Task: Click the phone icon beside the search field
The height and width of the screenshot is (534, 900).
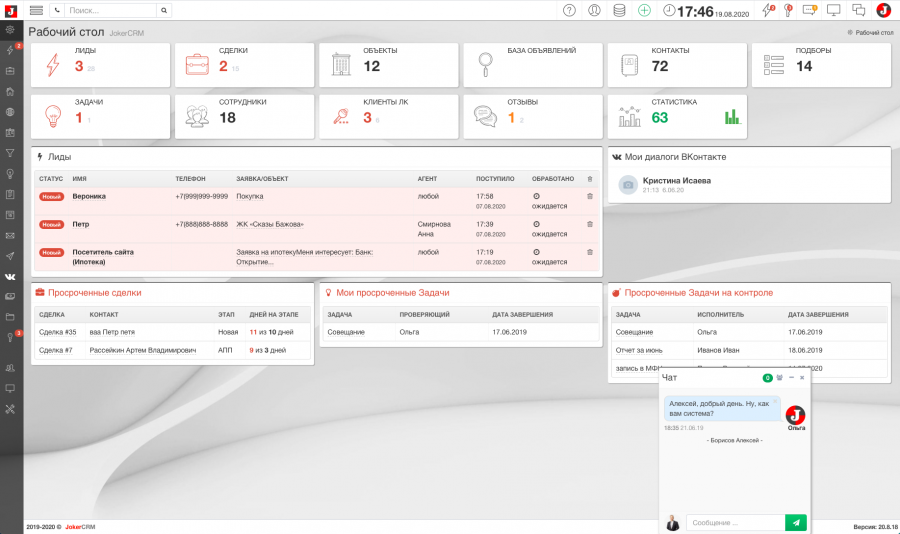Action: tap(57, 10)
